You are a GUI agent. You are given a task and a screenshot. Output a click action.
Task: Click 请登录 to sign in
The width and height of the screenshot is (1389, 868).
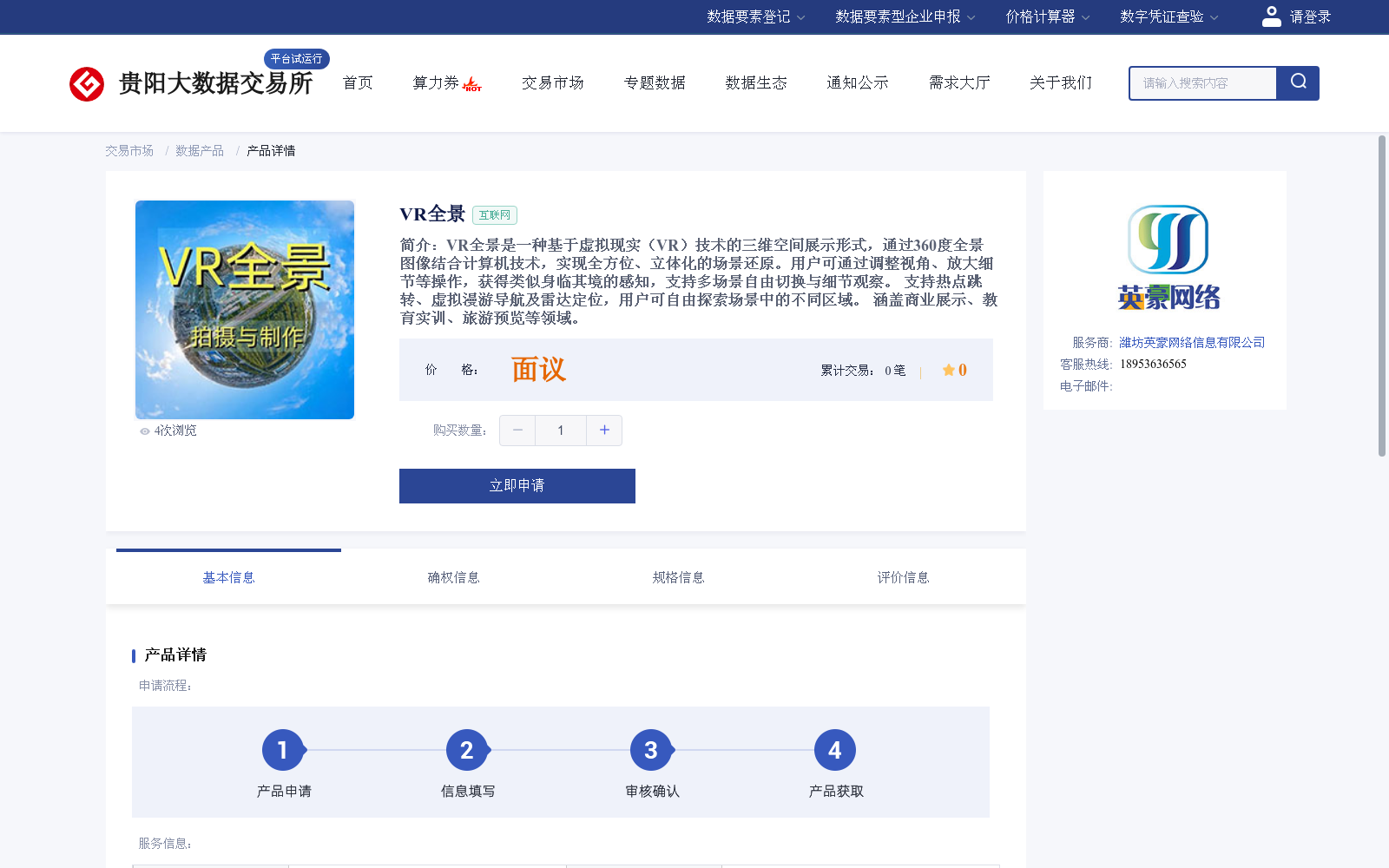(1310, 16)
